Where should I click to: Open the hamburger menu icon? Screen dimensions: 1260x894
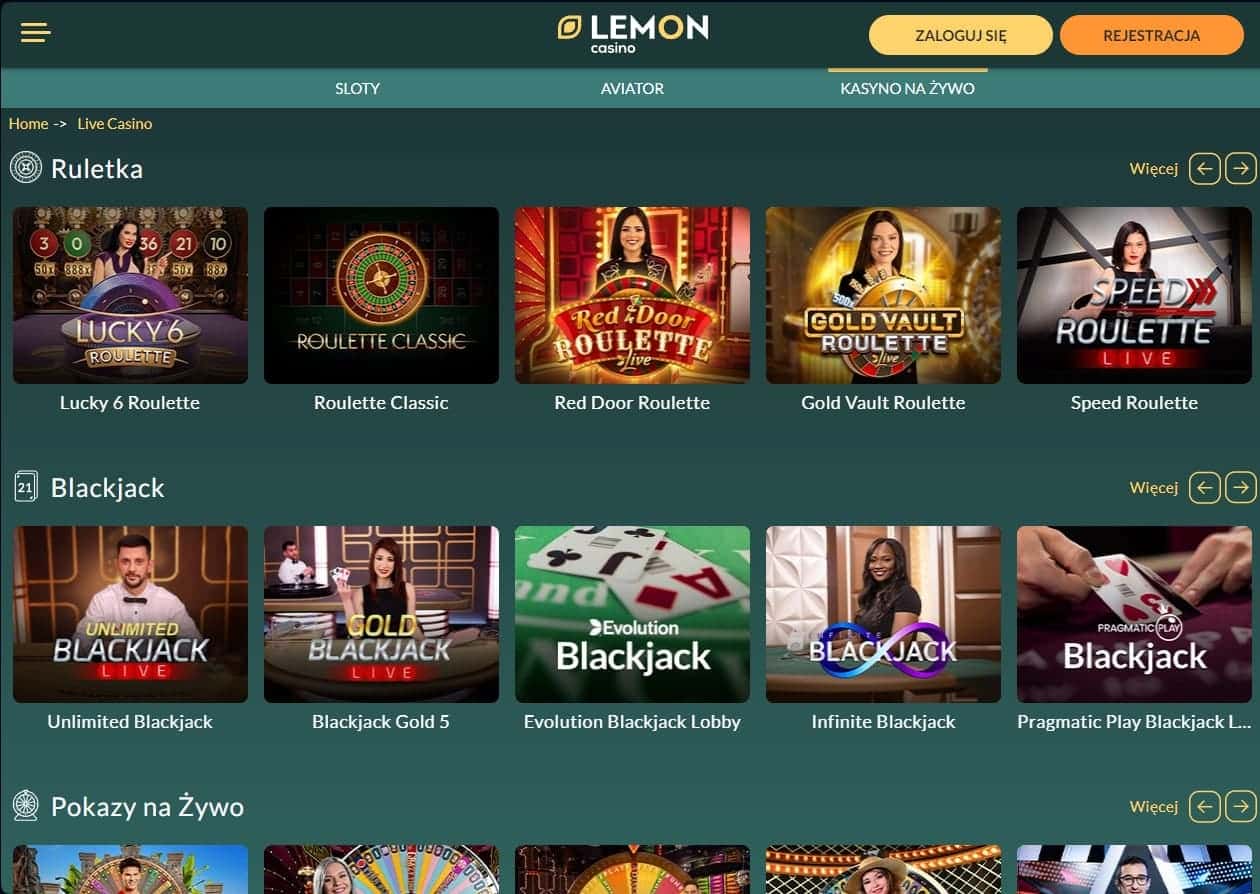pyautogui.click(x=36, y=33)
